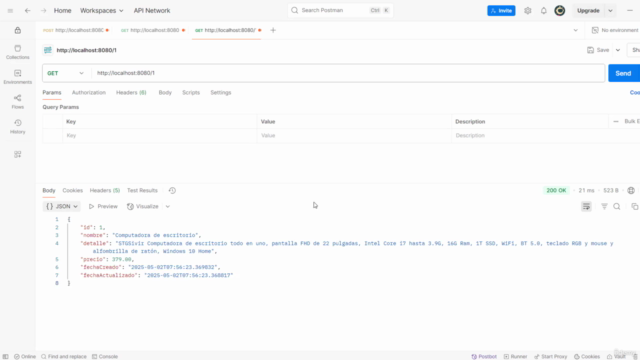Click the filter response icon
Viewport: 640px width, 360px height.
(x=604, y=207)
